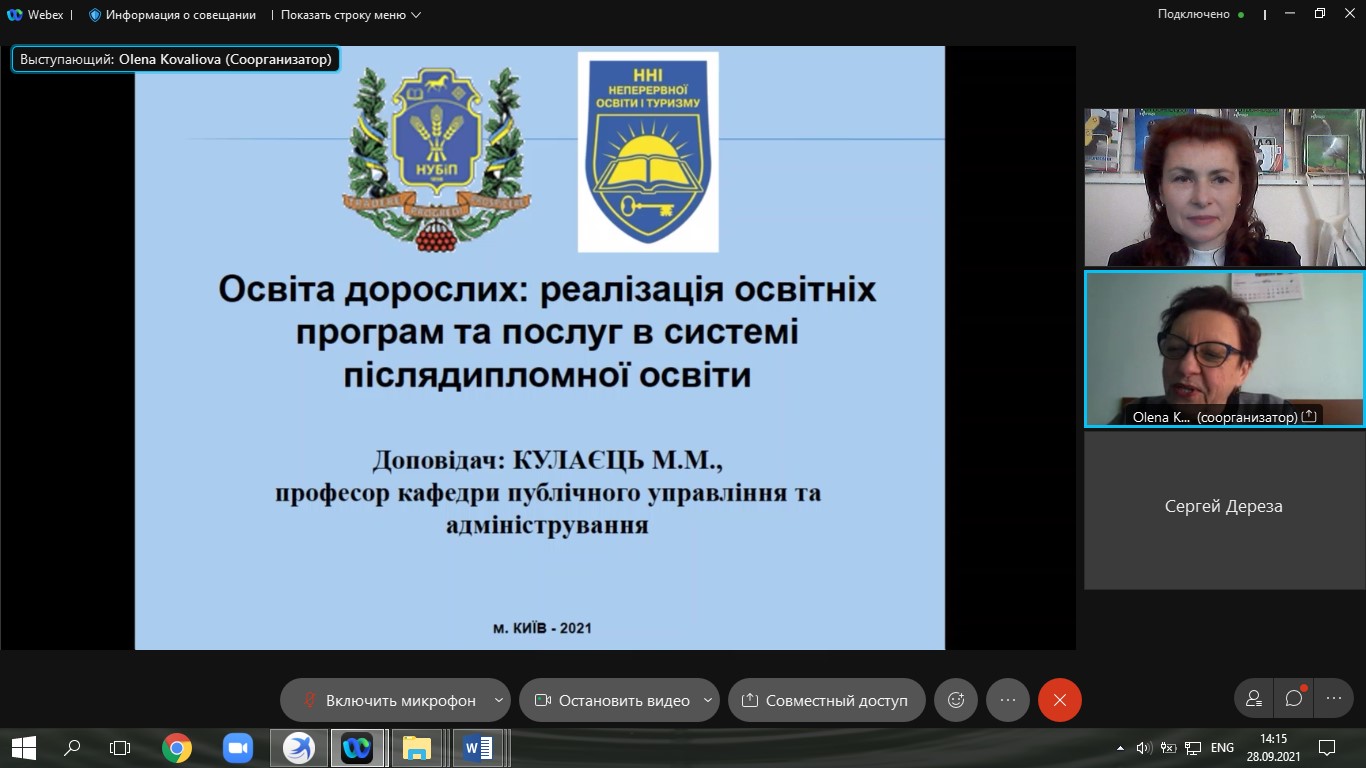Viewport: 1366px width, 768px height.
Task: Click the Подключено connection status
Action: (x=1201, y=15)
